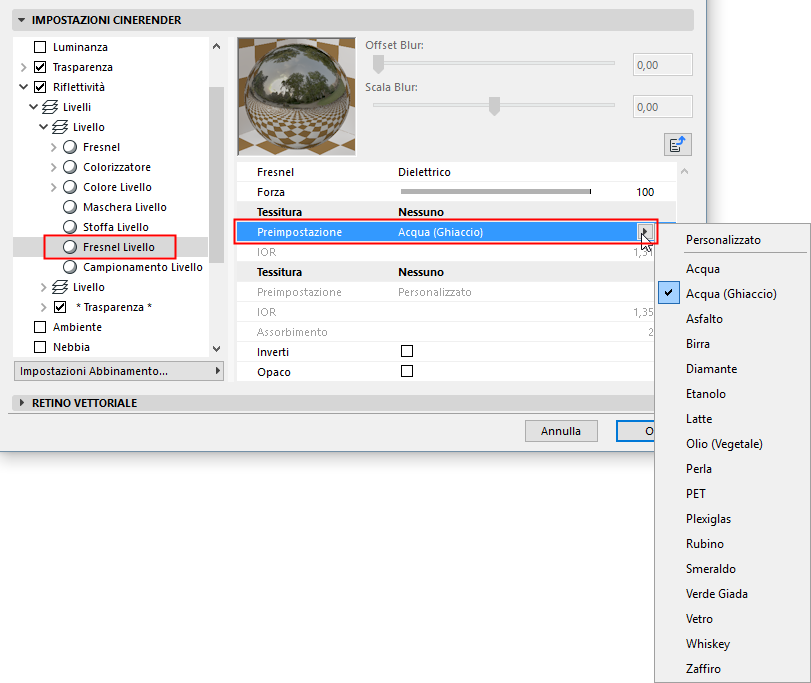Image resolution: width=811 pixels, height=683 pixels.
Task: Click the tree list scroll-down arrow
Action: tap(217, 349)
